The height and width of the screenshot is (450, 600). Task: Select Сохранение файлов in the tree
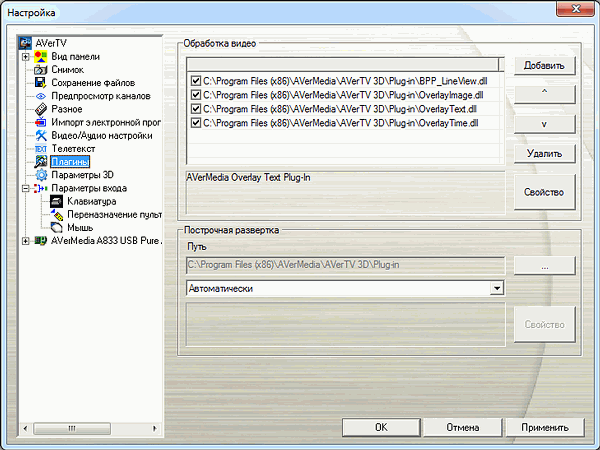pyautogui.click(x=93, y=83)
